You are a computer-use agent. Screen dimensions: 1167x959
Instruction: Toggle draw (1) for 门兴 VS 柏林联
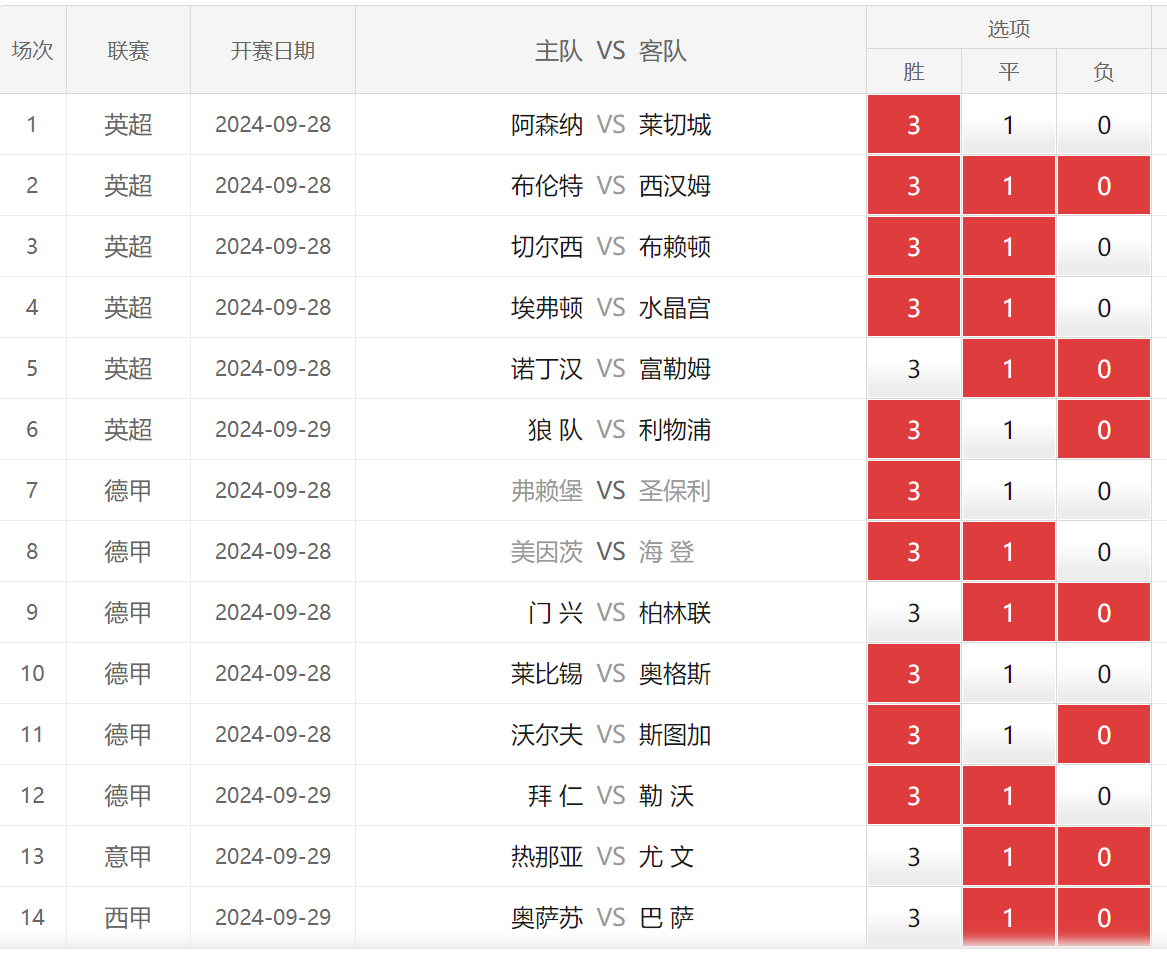point(1008,612)
